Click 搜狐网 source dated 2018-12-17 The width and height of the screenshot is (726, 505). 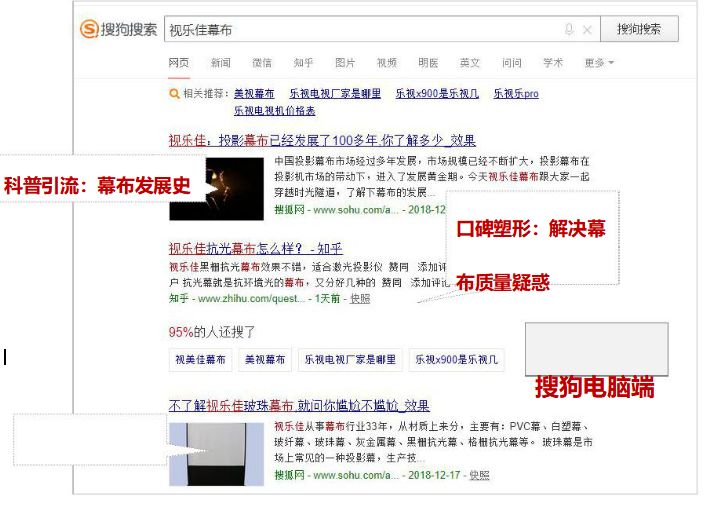coord(289,475)
